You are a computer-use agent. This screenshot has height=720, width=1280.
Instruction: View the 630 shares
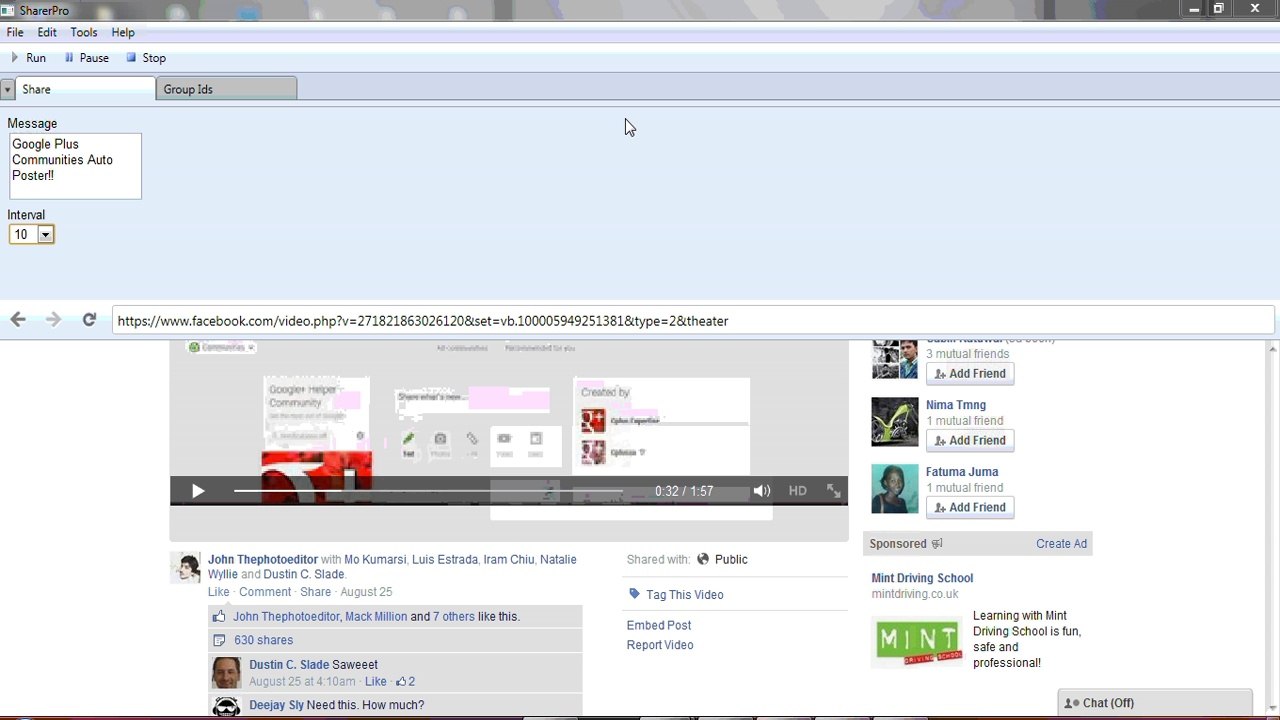click(x=263, y=641)
